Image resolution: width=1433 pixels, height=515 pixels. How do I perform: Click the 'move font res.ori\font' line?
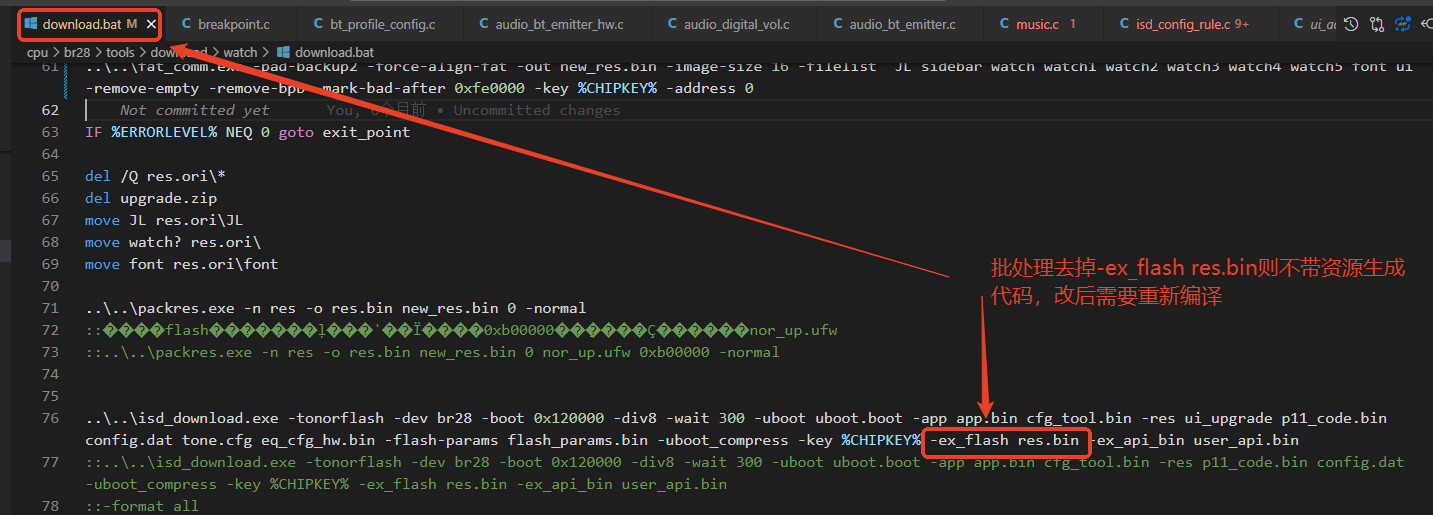[182, 264]
